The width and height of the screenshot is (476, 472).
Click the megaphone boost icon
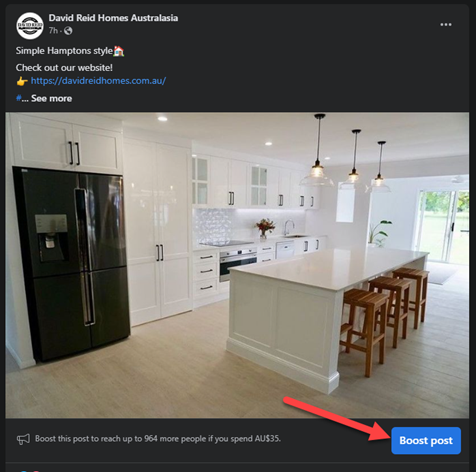pos(23,439)
